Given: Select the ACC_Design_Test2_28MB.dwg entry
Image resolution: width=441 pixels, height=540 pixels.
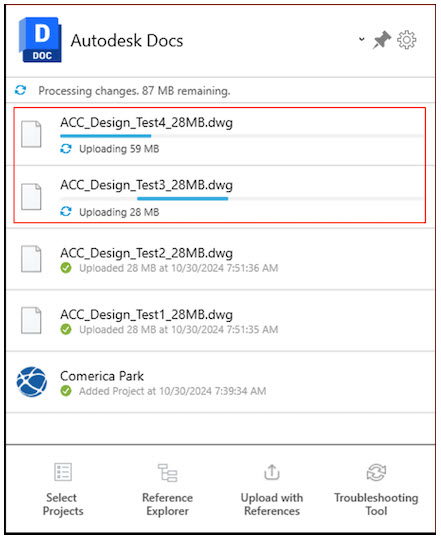Looking at the screenshot, I should (x=220, y=259).
